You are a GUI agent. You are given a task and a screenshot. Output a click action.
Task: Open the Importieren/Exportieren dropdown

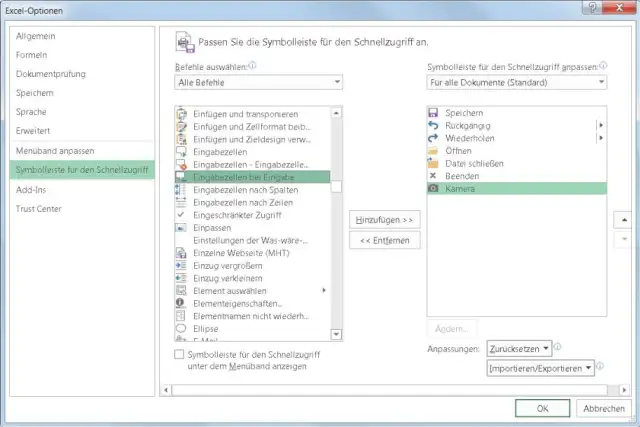540,368
